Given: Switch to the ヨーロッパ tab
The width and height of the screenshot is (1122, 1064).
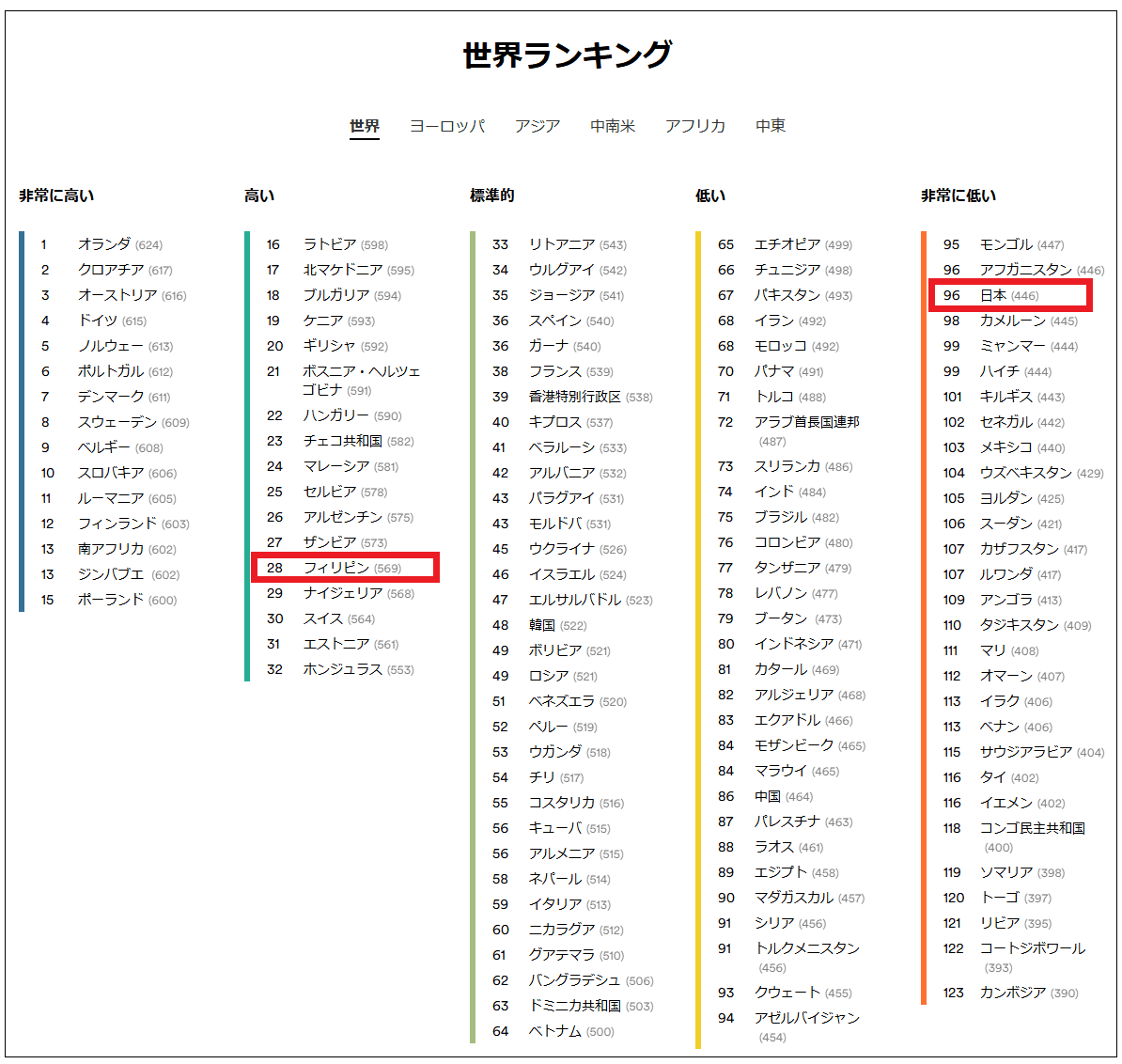Looking at the screenshot, I should pos(447,127).
